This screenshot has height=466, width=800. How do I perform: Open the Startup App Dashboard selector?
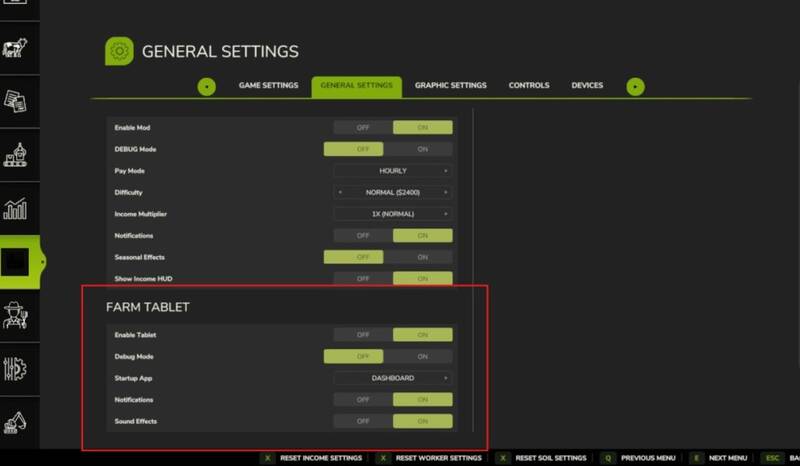point(392,378)
